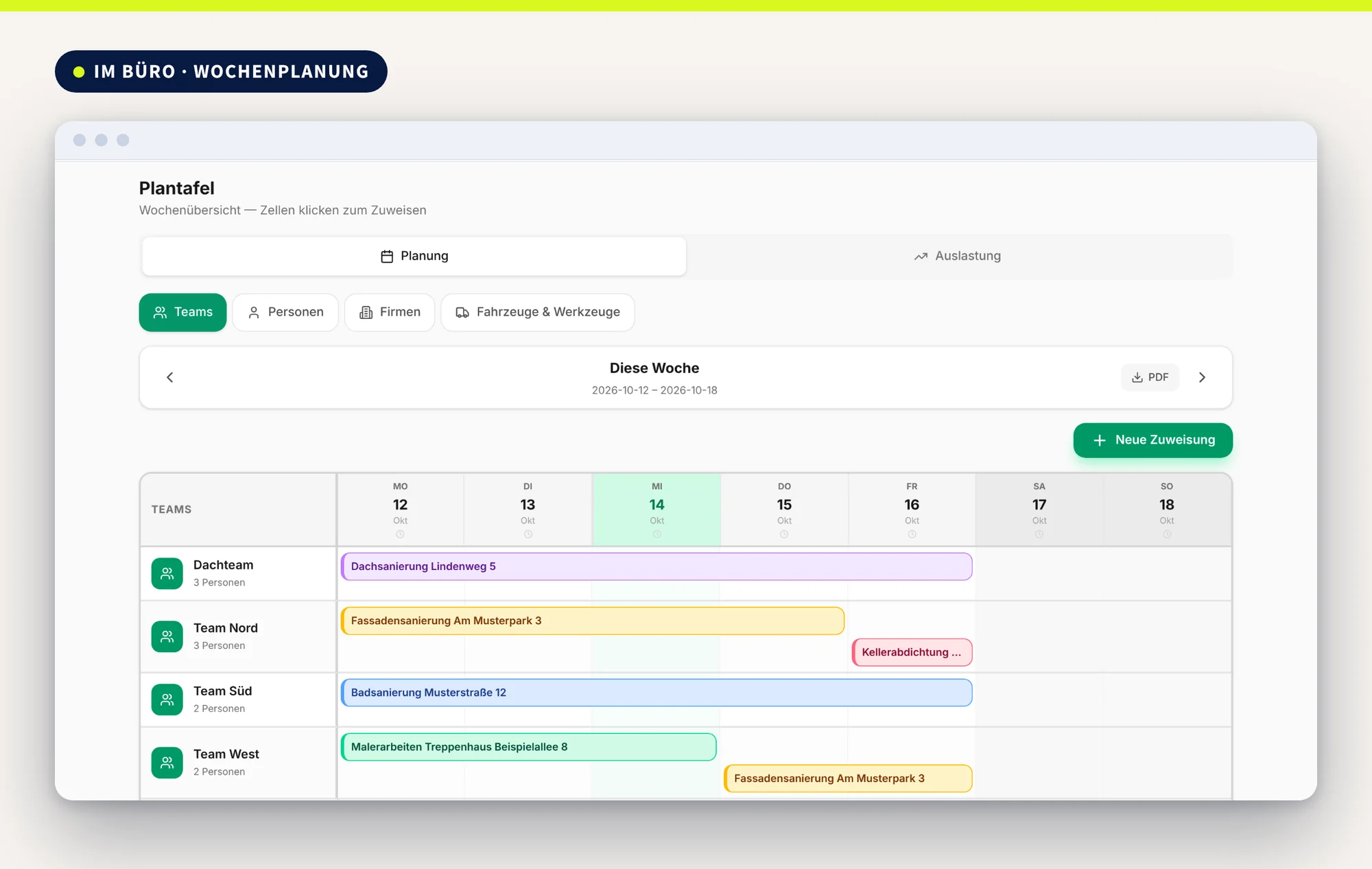
Task: Open the Kellerabdichtung assignment
Action: 912,652
